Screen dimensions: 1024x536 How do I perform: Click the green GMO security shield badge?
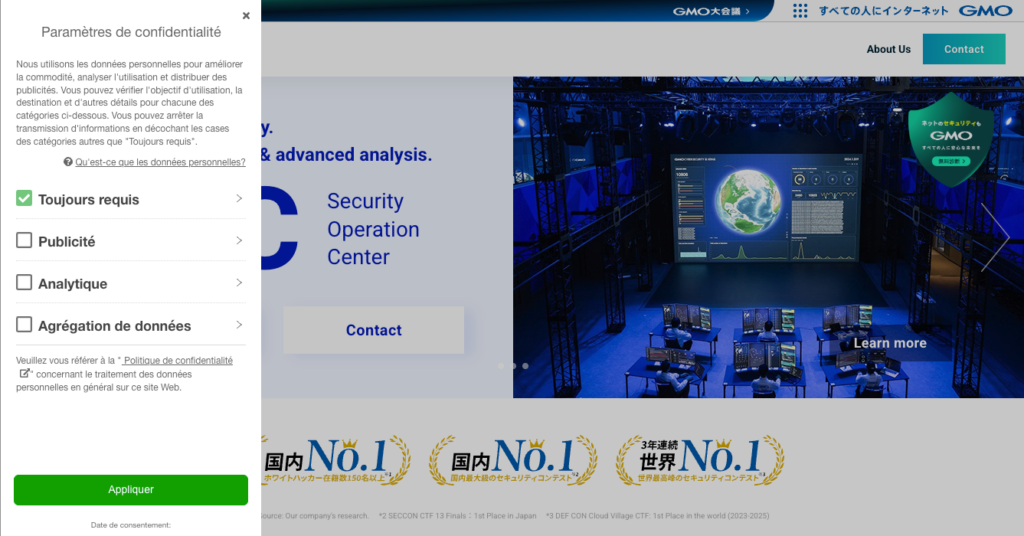(x=951, y=140)
